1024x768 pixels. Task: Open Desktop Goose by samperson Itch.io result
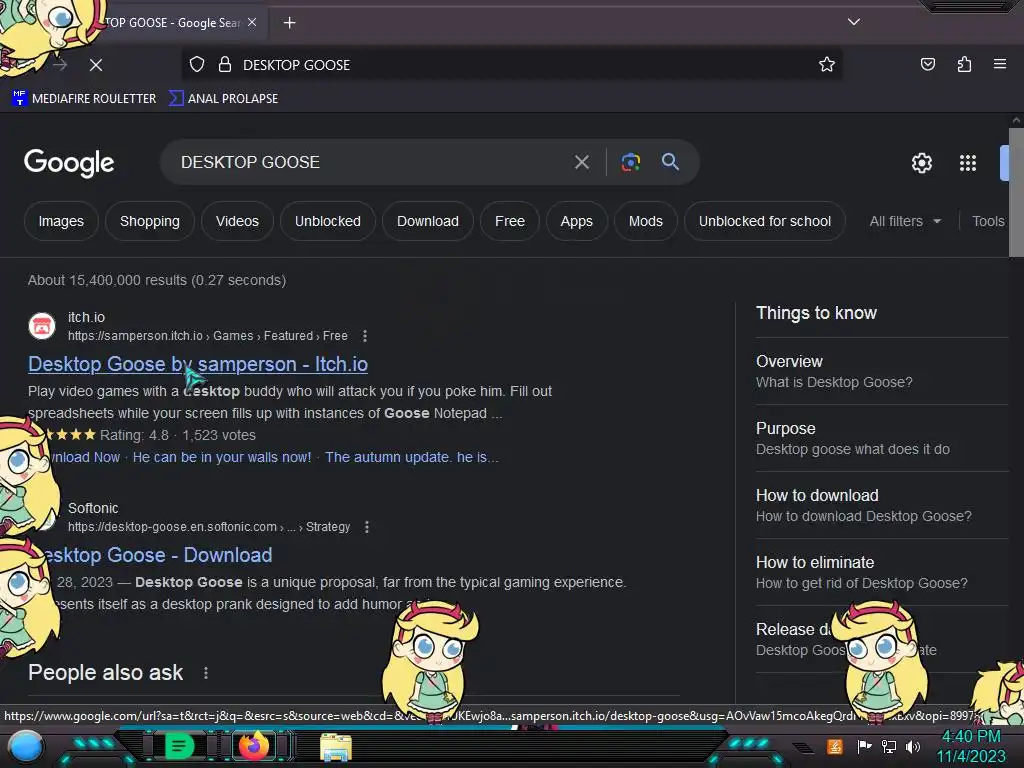198,364
